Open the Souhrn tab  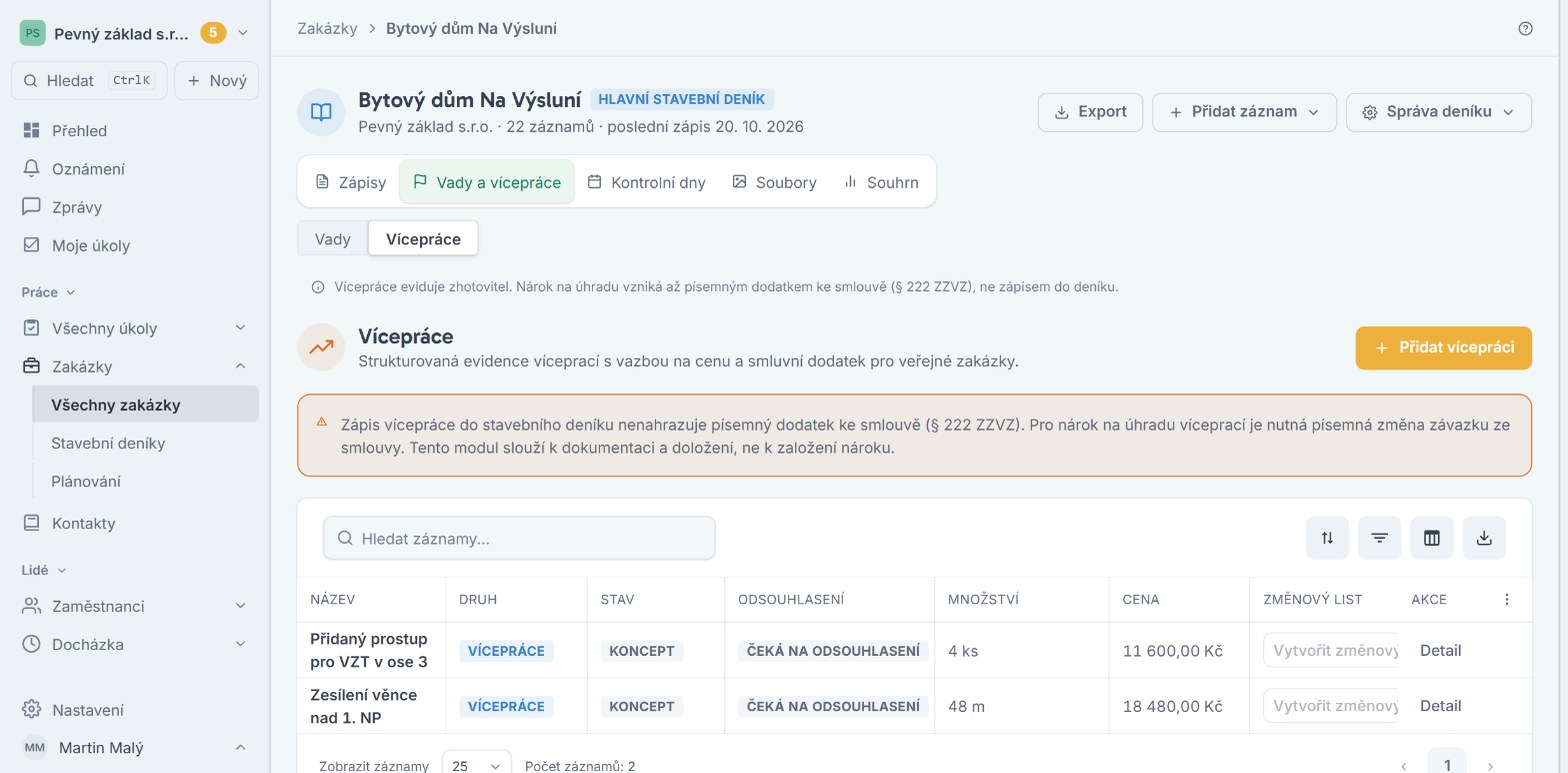[x=881, y=182]
